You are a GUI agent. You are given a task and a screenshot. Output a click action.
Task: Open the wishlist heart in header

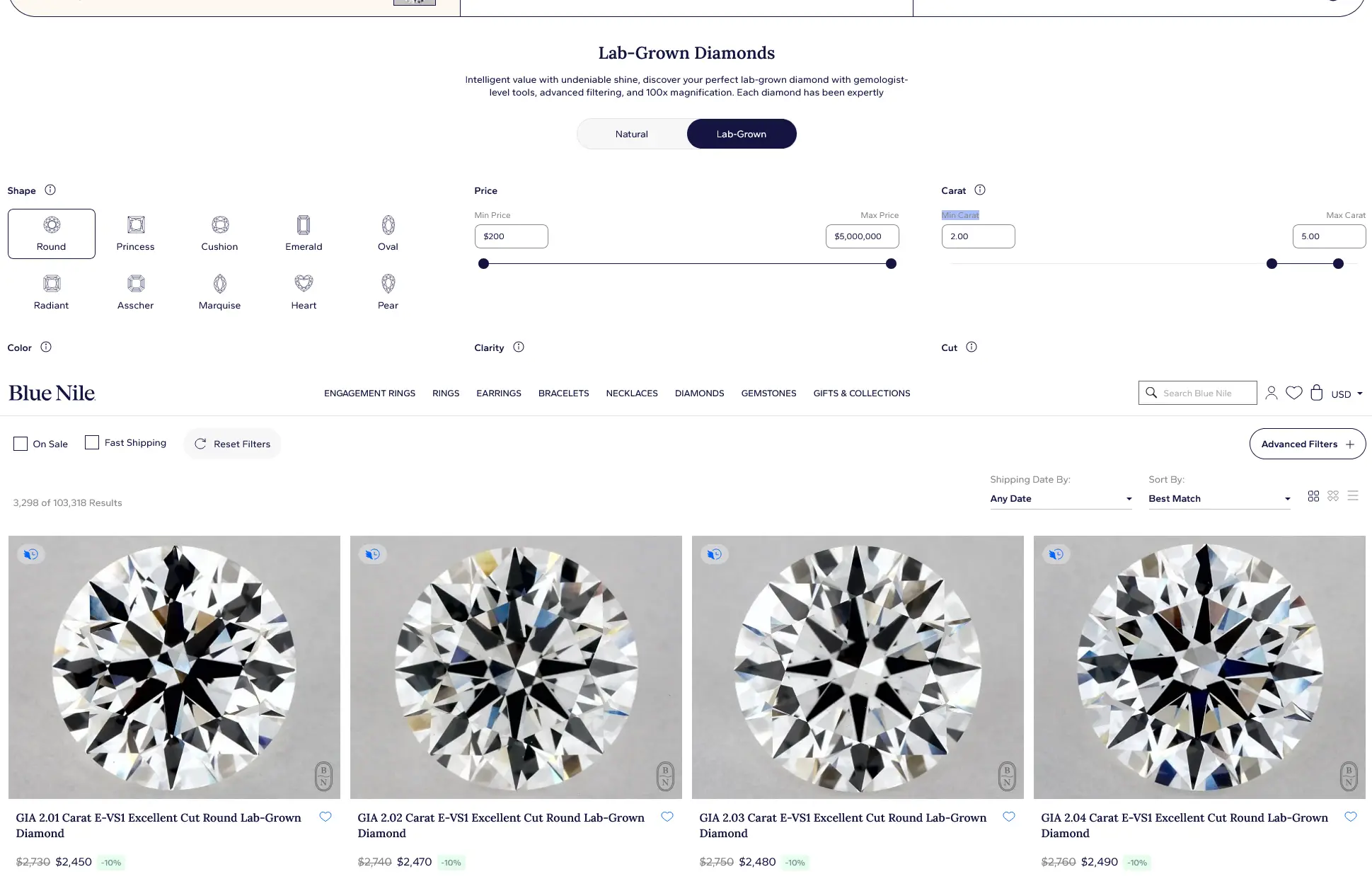click(x=1294, y=393)
